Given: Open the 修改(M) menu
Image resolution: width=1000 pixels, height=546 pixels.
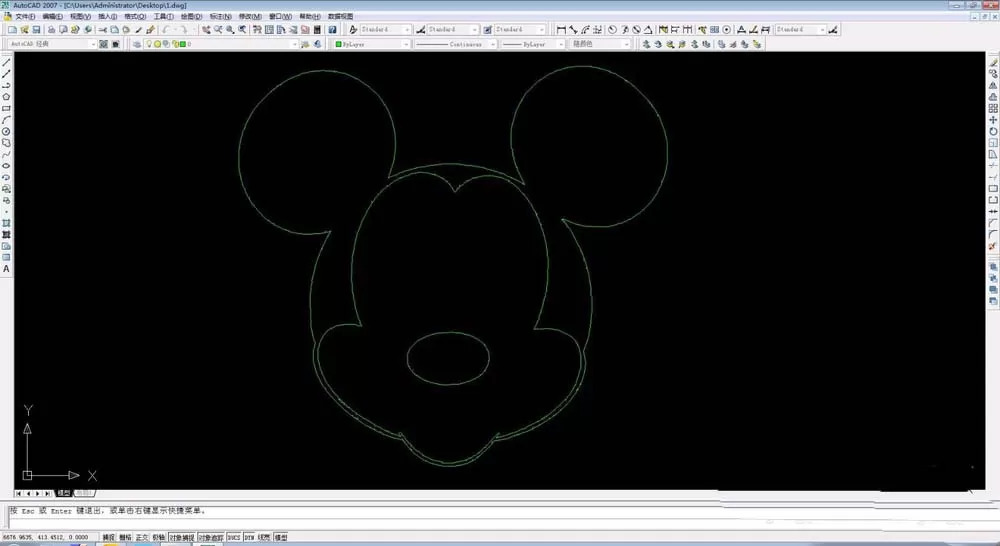Looking at the screenshot, I should click(249, 17).
